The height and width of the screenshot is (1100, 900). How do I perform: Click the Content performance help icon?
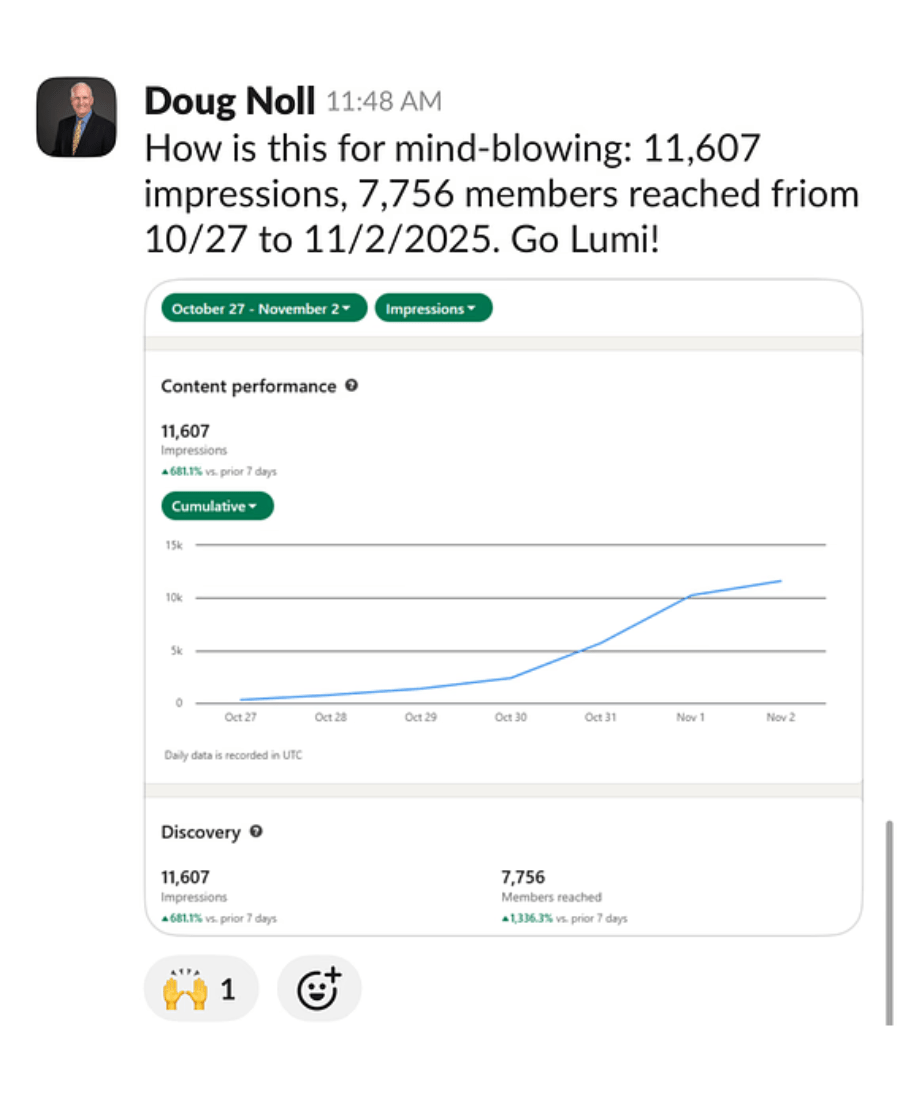click(x=351, y=386)
